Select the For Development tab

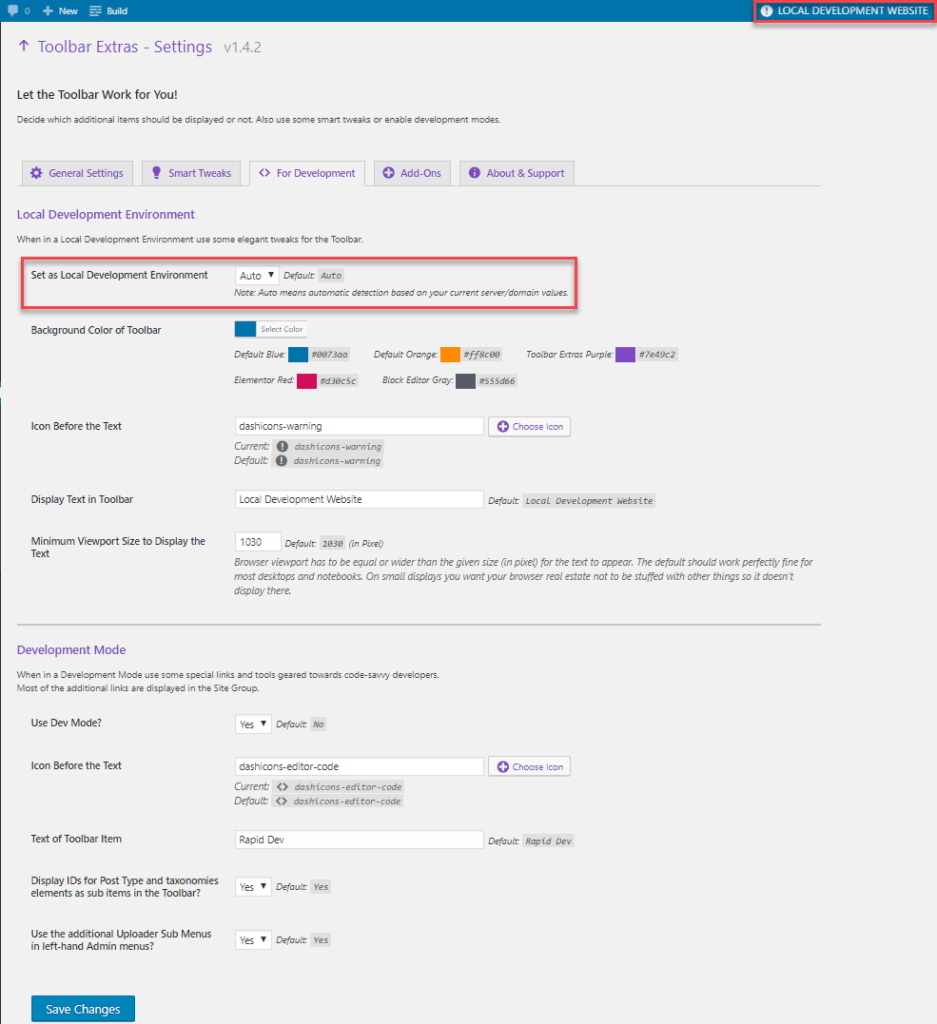coord(307,173)
